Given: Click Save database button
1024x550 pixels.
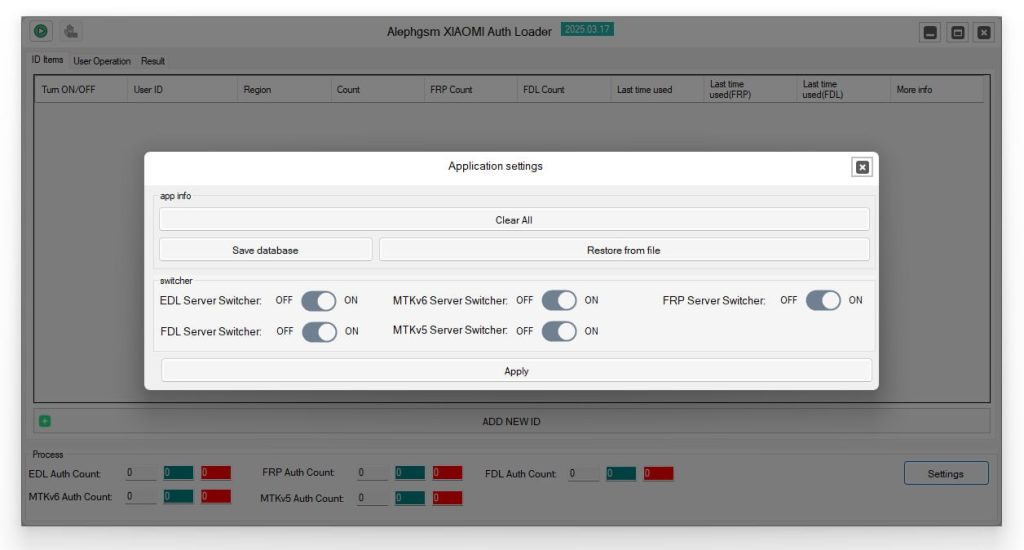Looking at the screenshot, I should (x=265, y=250).
